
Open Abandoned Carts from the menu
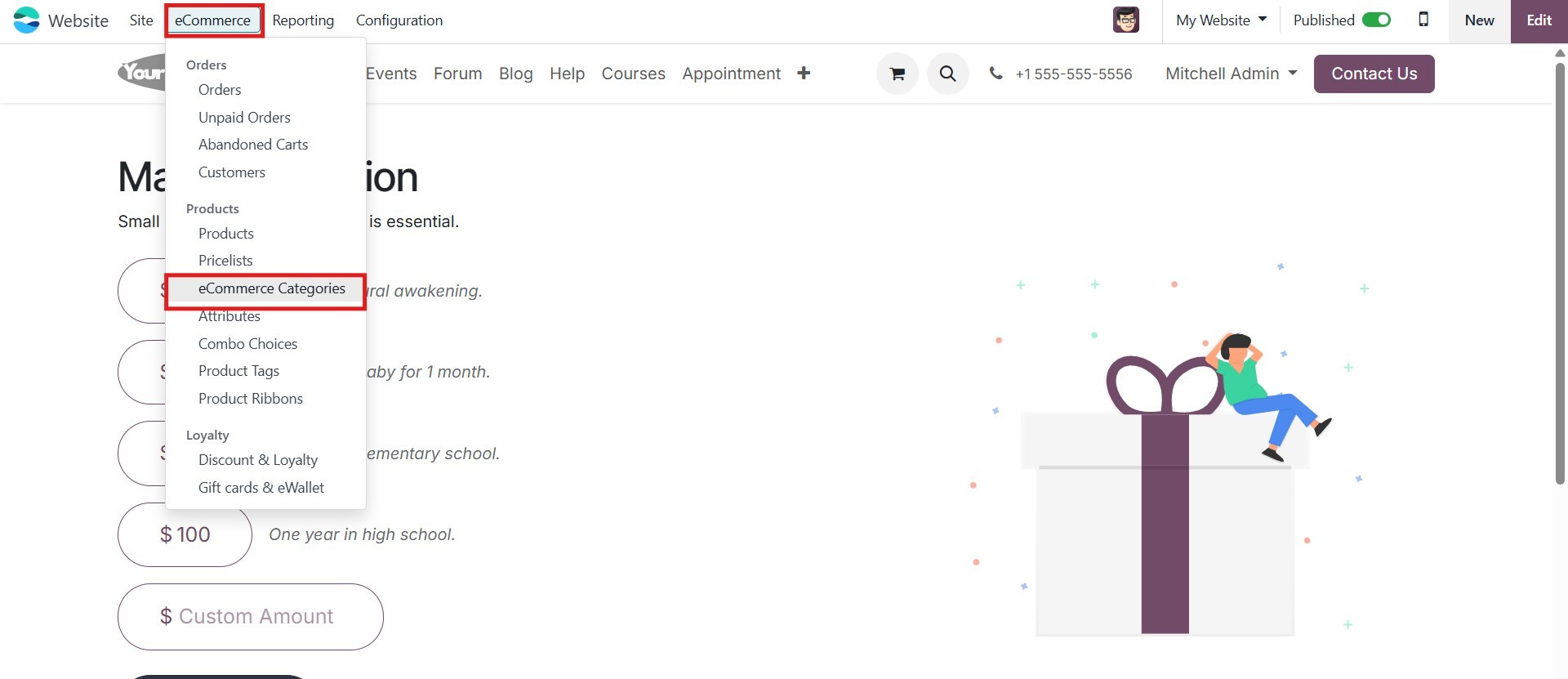pyautogui.click(x=253, y=145)
